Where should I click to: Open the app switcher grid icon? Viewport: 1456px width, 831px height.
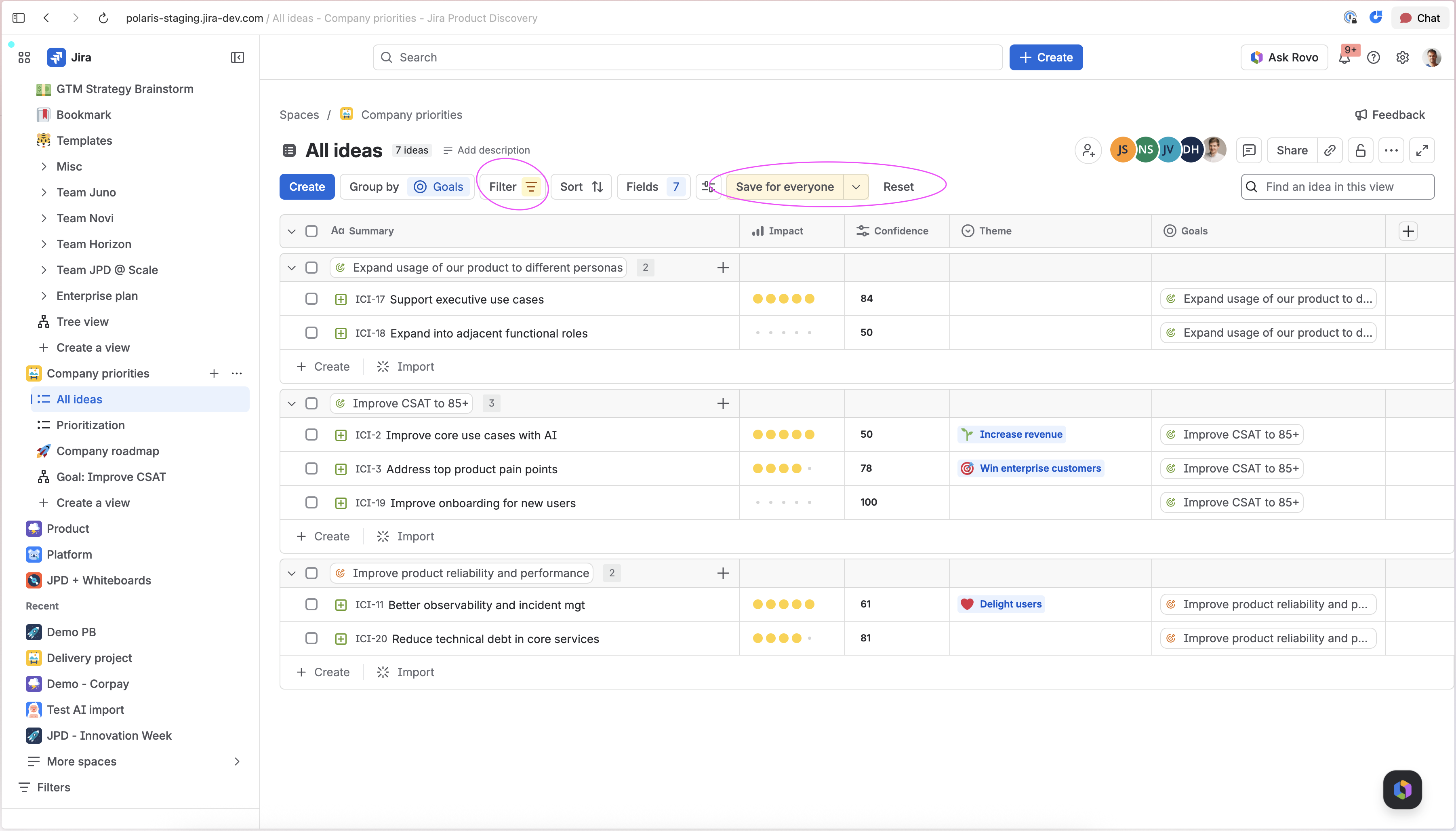coord(24,57)
